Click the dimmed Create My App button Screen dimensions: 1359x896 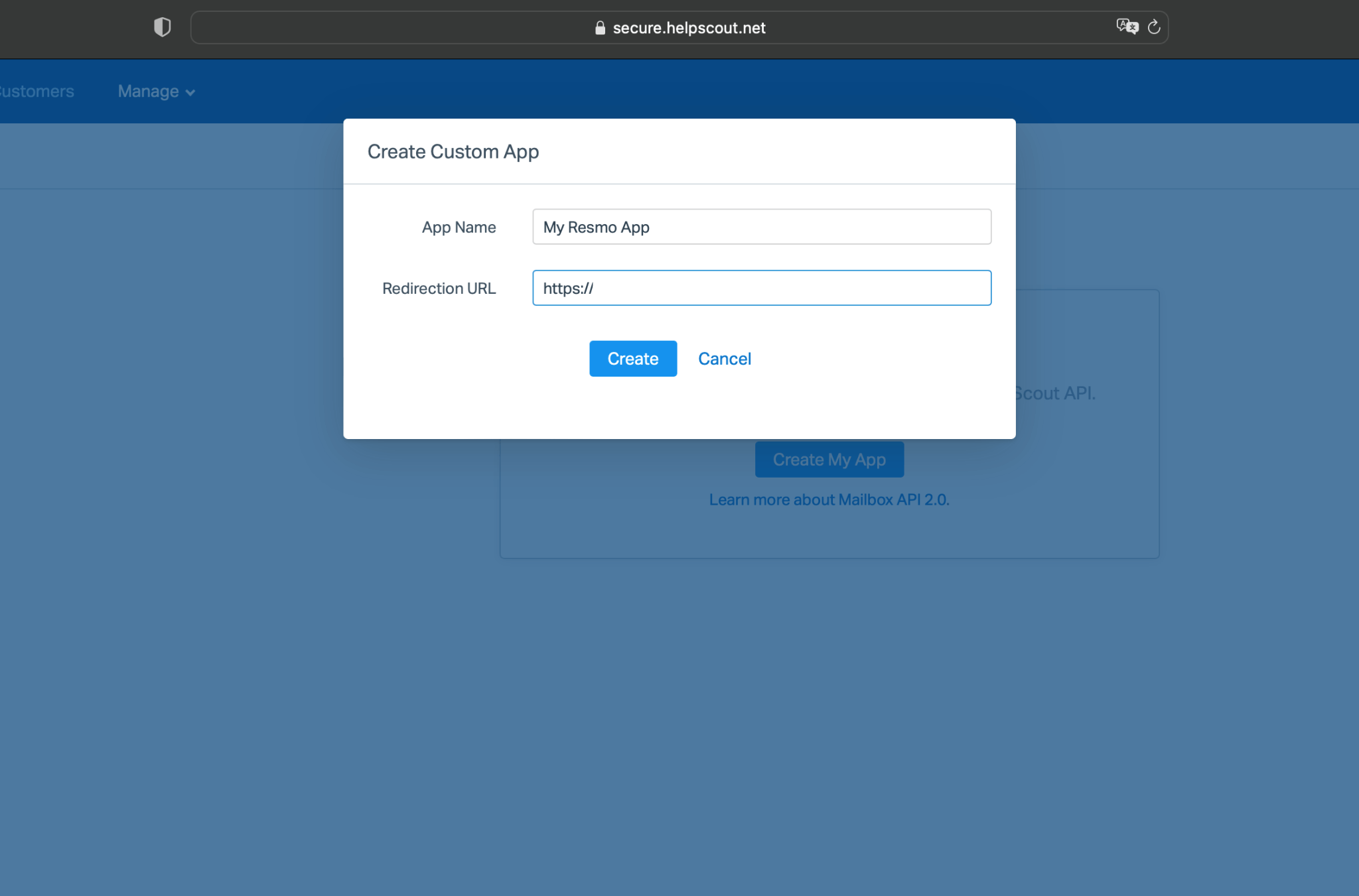[x=829, y=460]
